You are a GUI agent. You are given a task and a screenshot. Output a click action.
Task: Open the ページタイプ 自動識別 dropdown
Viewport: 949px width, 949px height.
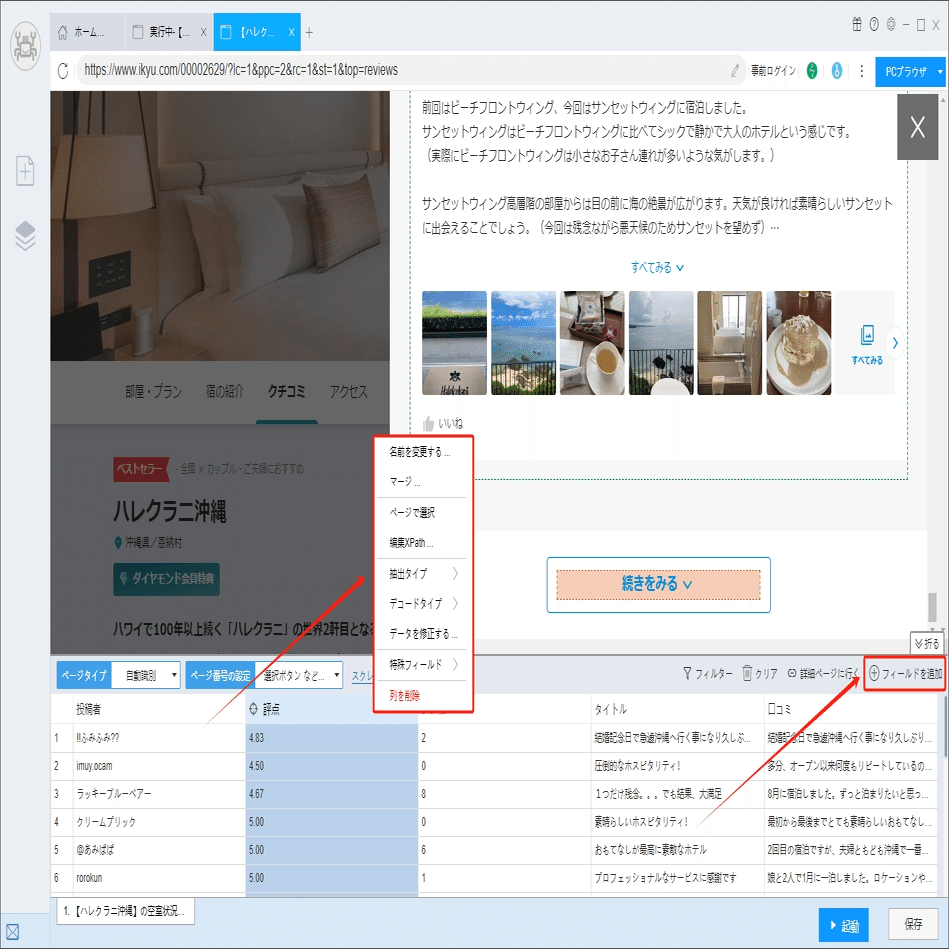point(145,675)
